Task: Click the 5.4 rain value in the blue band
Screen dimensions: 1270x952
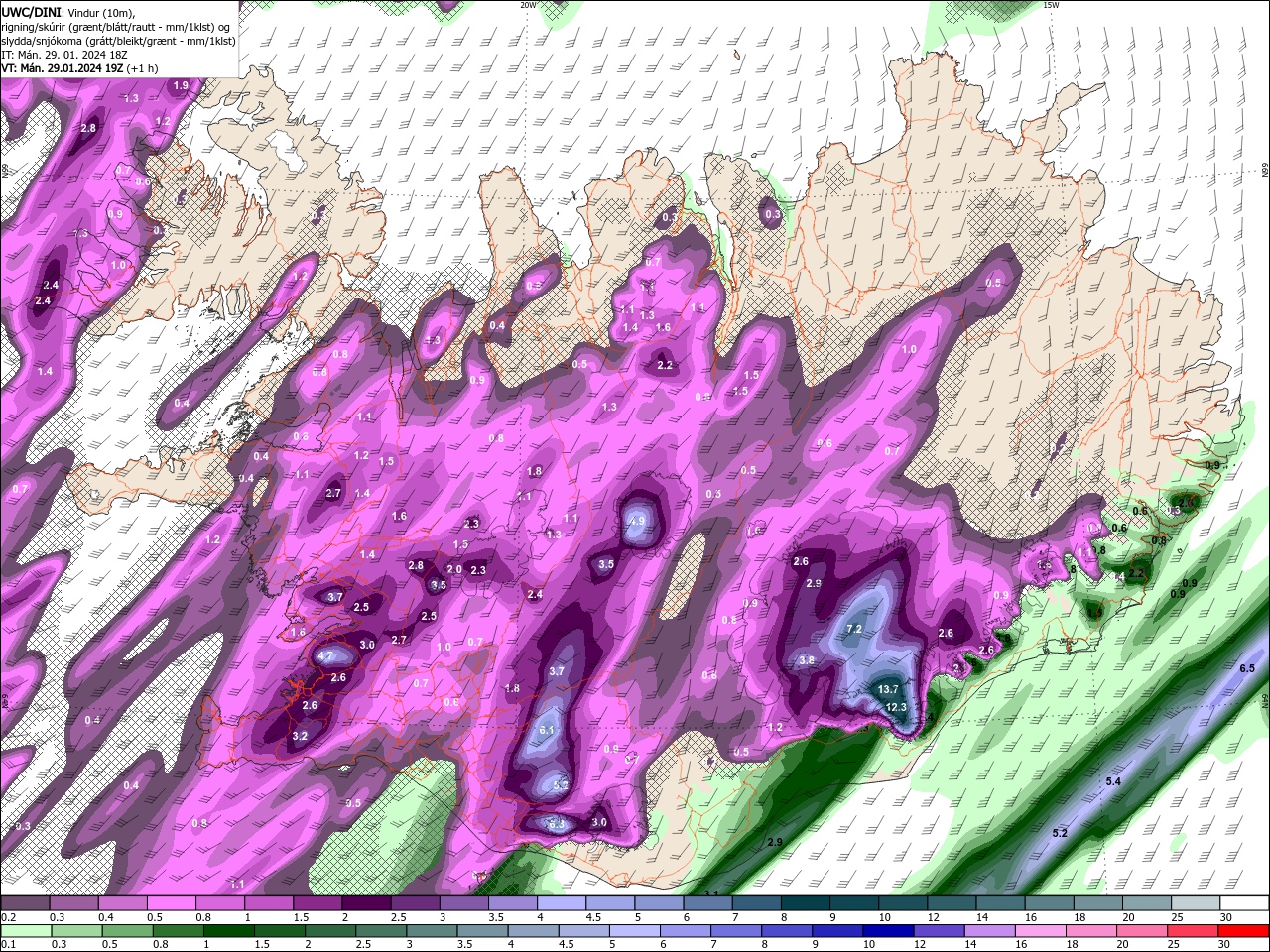Action: tap(1113, 781)
